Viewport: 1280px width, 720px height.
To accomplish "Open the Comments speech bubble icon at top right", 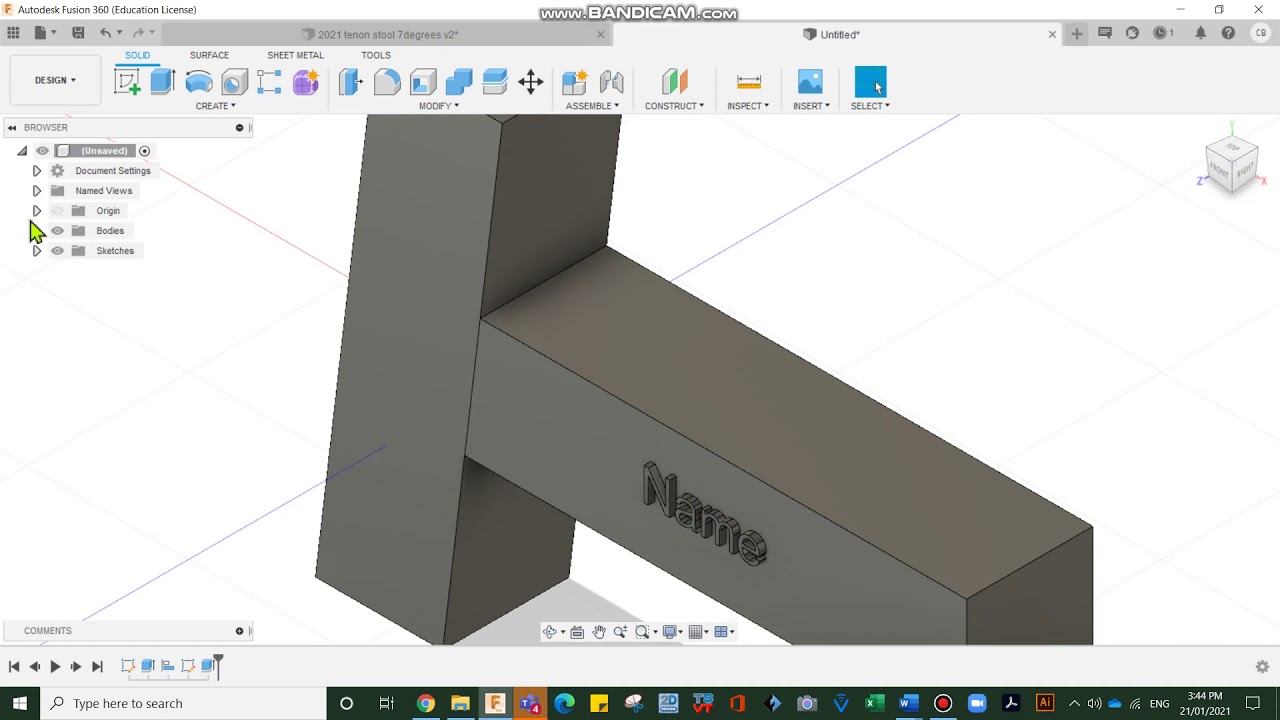I will pyautogui.click(x=1105, y=33).
